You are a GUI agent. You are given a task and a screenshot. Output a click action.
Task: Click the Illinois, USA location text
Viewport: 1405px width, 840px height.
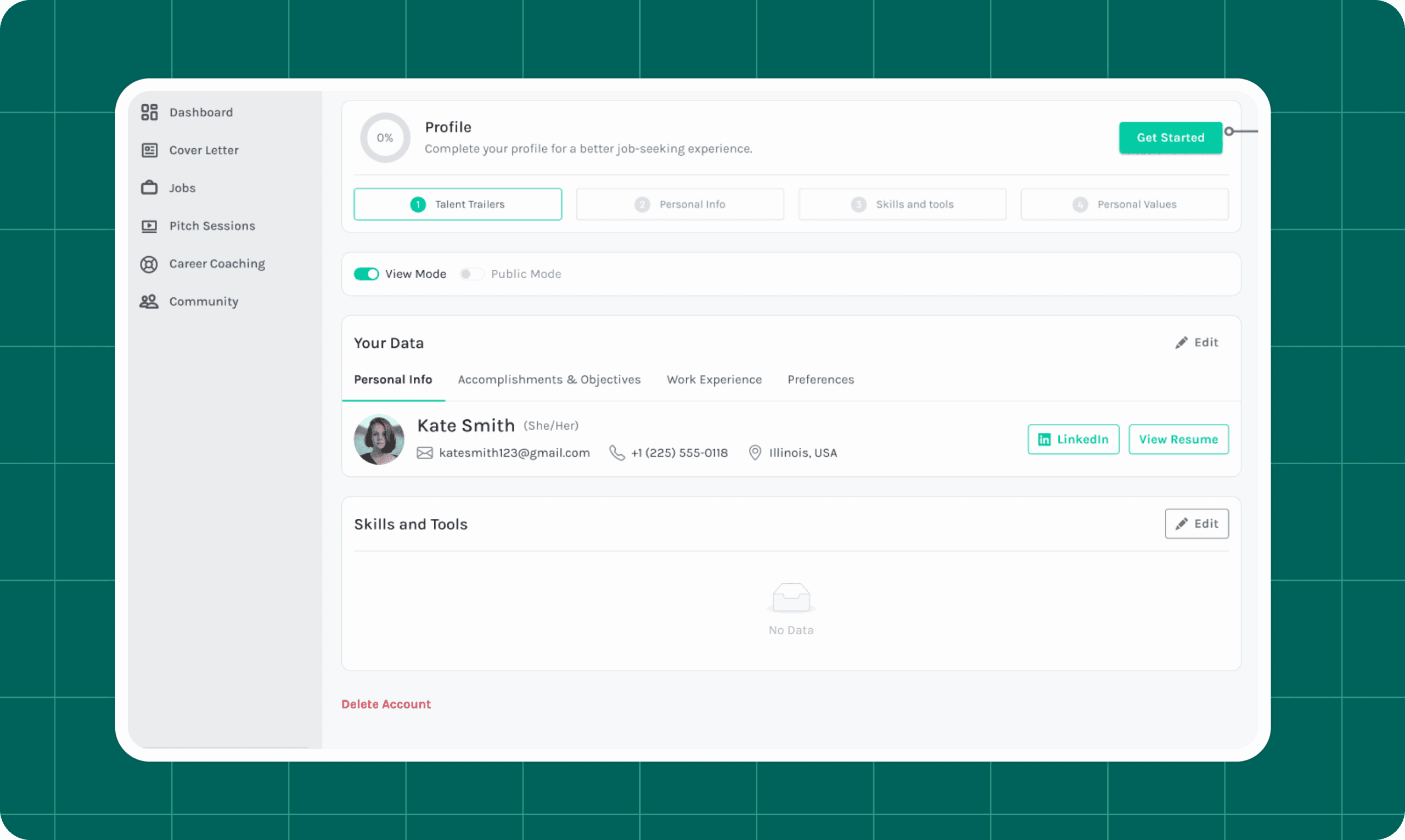coord(803,453)
